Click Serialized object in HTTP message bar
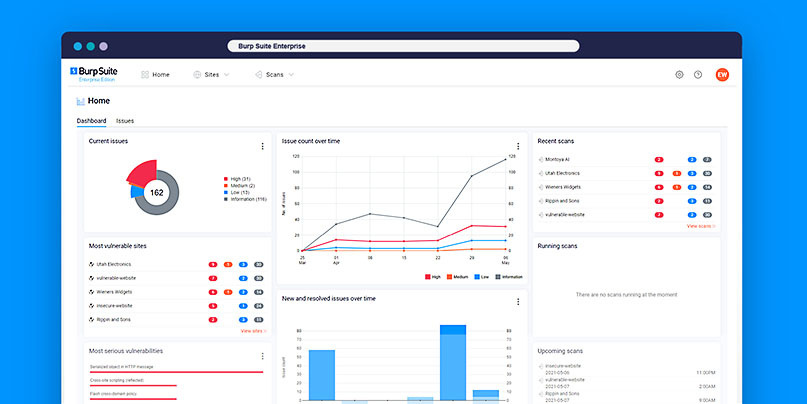 click(176, 372)
